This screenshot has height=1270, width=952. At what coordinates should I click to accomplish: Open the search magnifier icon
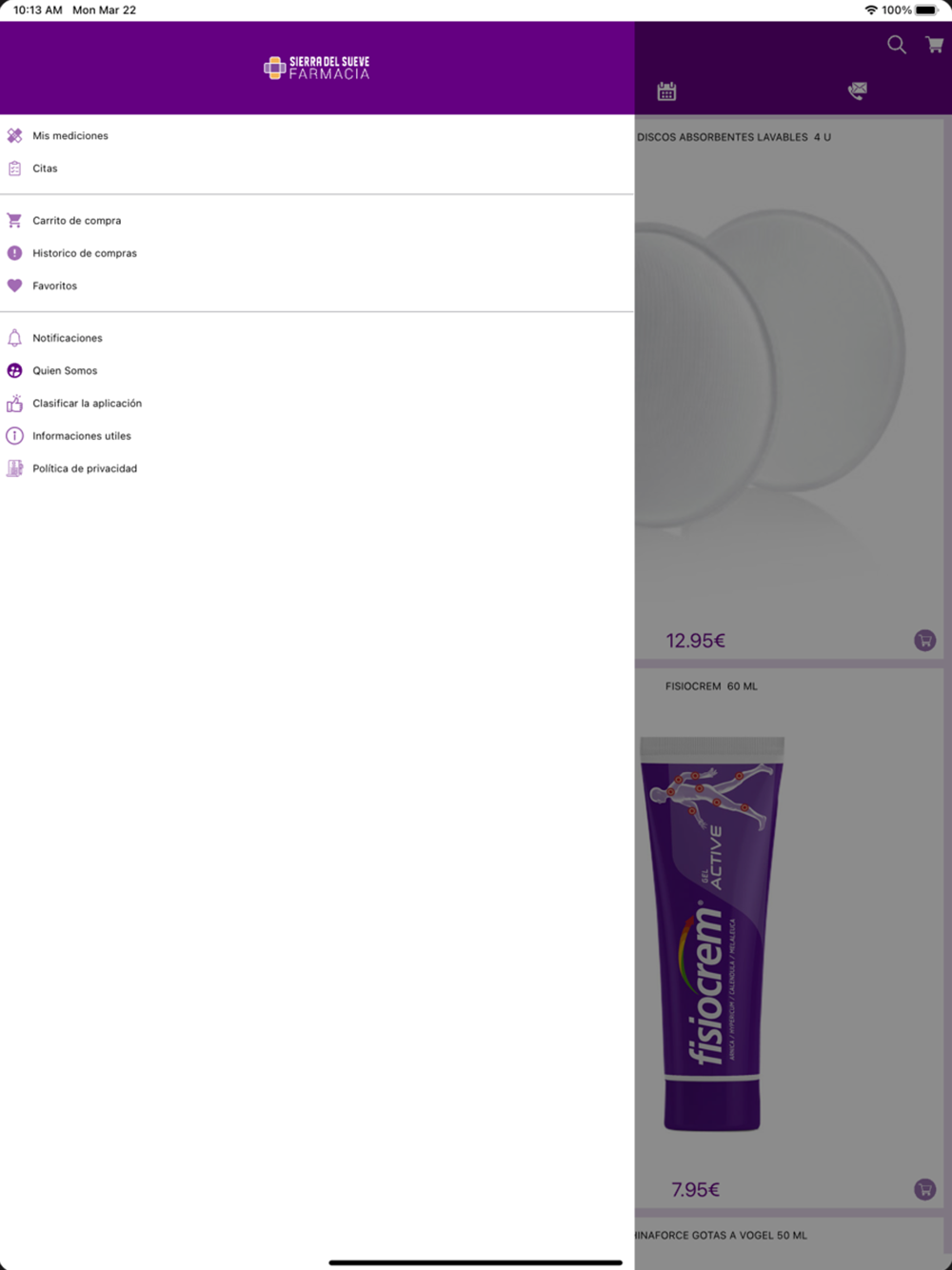896,45
